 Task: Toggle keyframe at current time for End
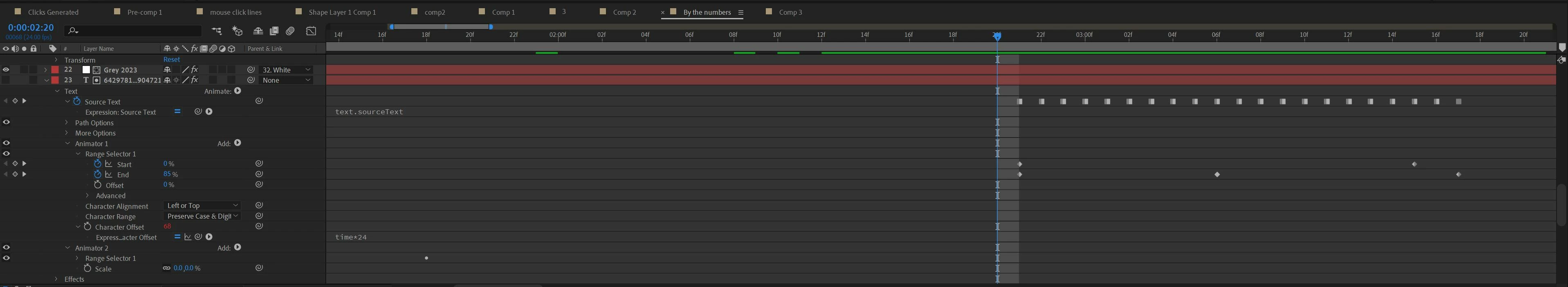(x=15, y=174)
